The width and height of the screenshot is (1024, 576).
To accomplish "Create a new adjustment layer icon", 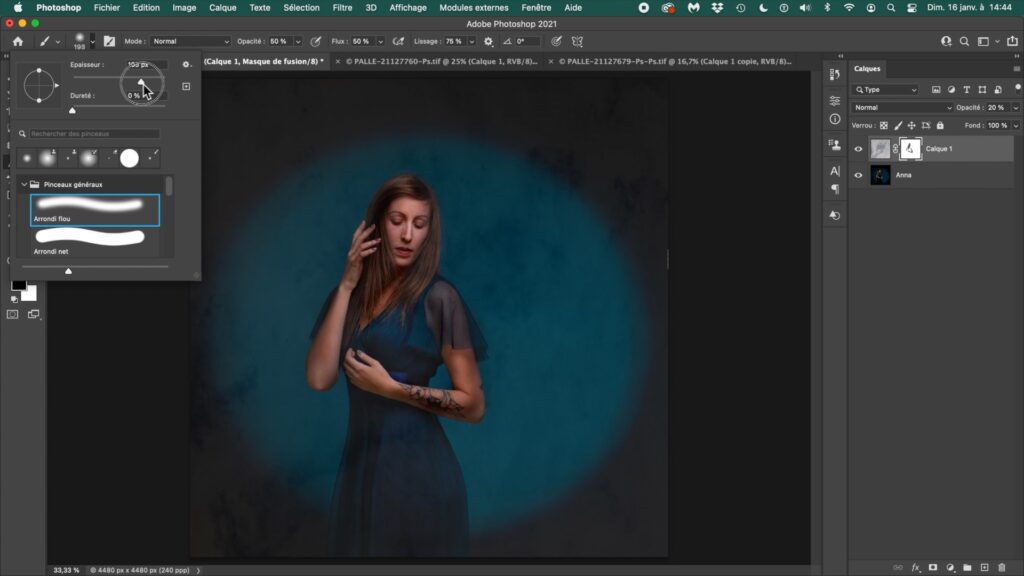I will pos(951,567).
